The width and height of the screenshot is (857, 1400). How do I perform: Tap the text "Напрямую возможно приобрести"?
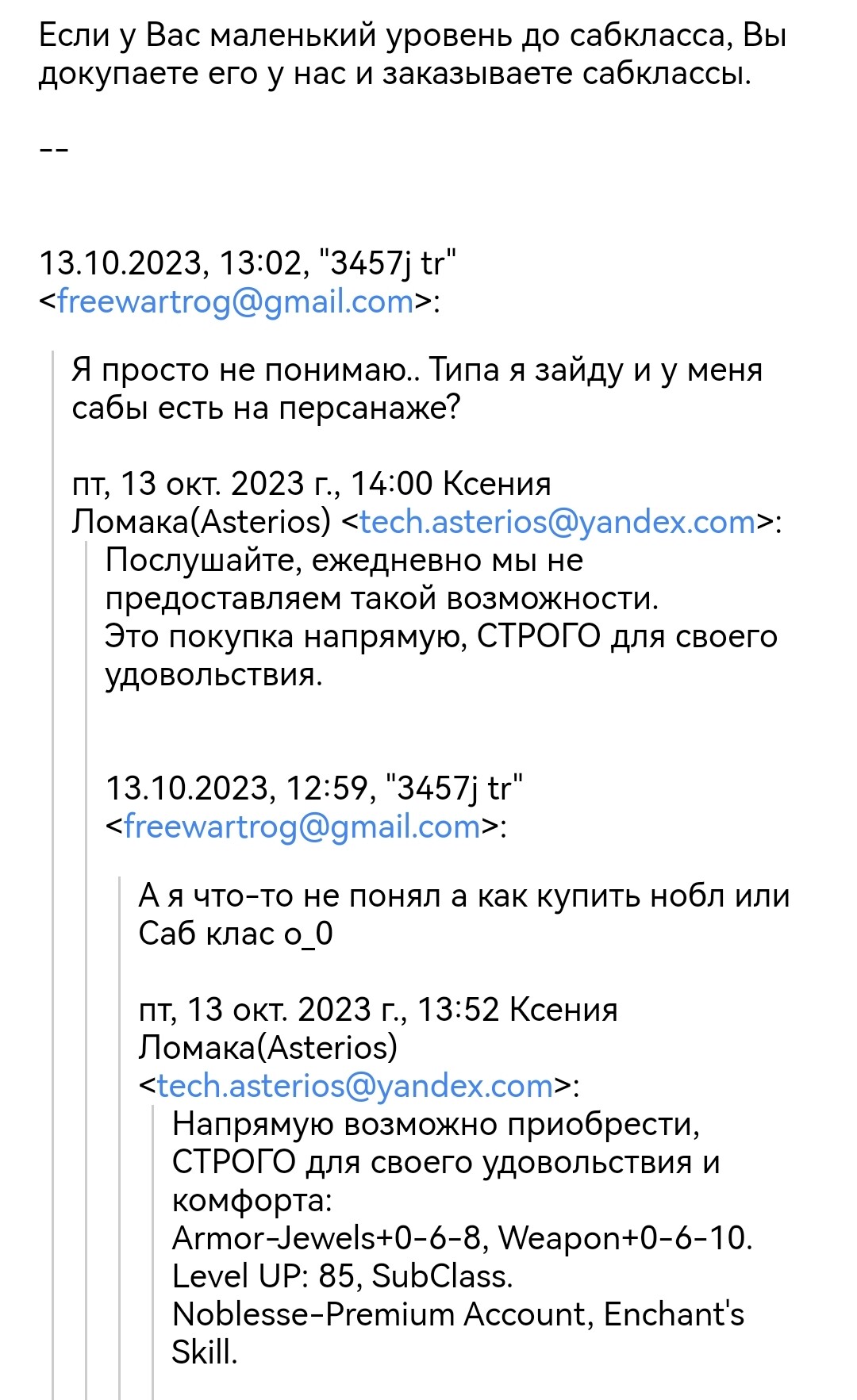(436, 1124)
